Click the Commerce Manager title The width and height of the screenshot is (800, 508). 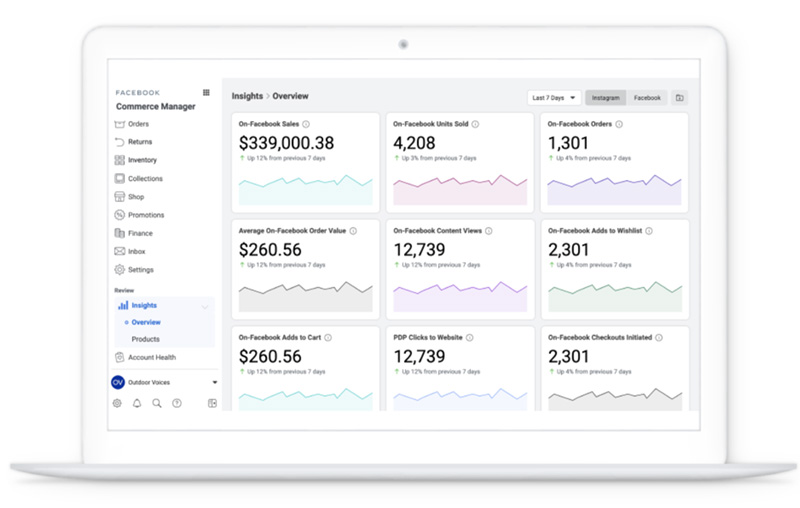(x=156, y=106)
